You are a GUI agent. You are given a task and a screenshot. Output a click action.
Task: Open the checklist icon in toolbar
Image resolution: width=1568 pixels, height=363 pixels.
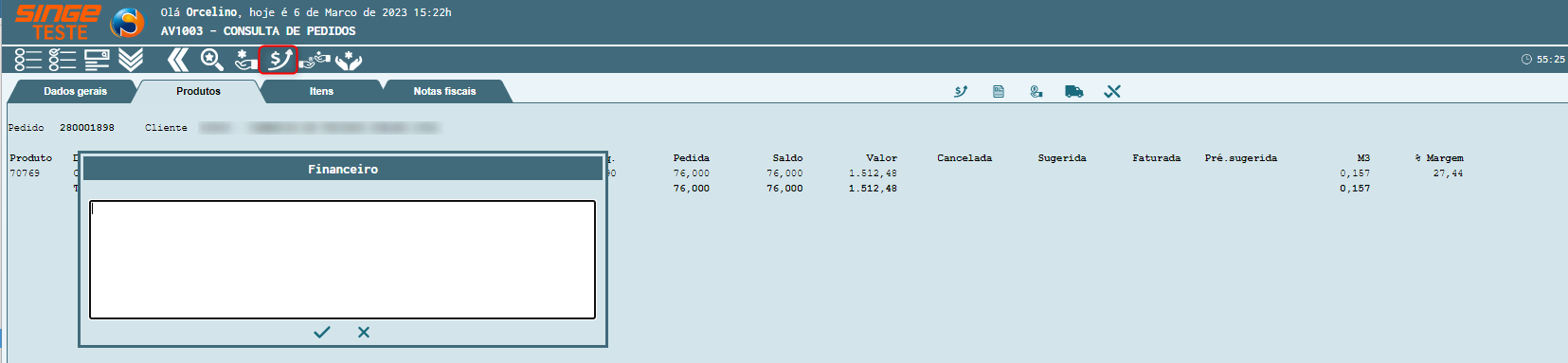tap(63, 60)
